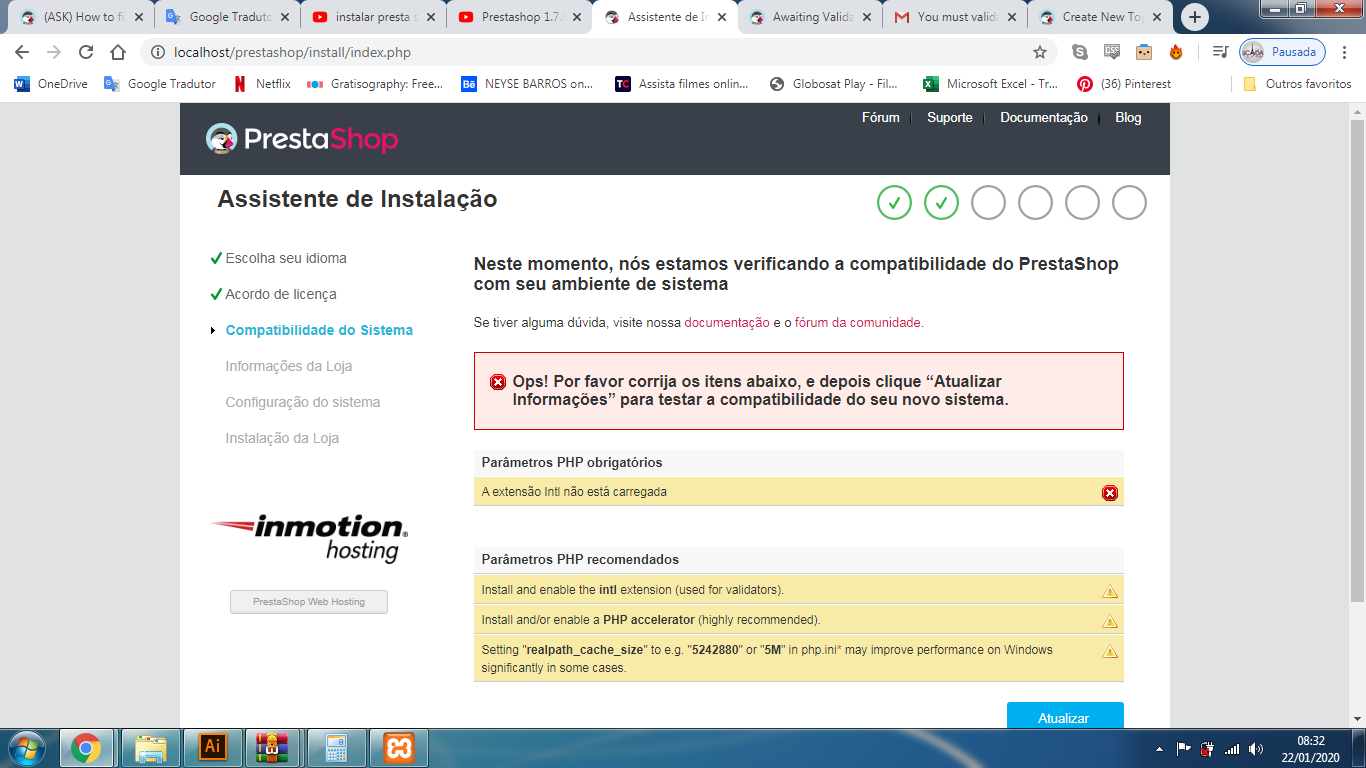Screen dimensions: 1366x768
Task: Click the second completed step circle
Action: tap(941, 203)
